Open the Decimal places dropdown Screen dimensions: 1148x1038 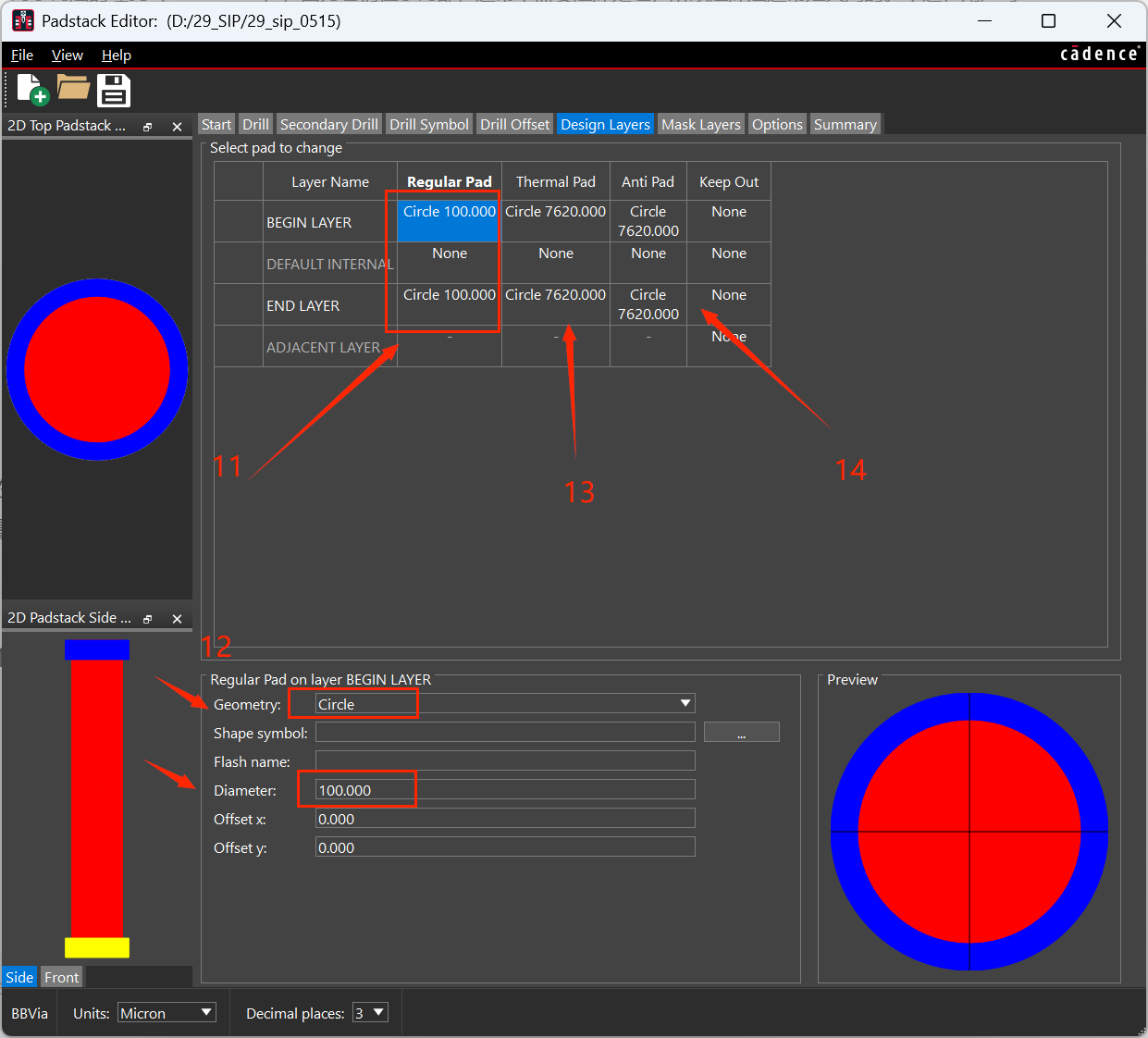[x=370, y=1012]
